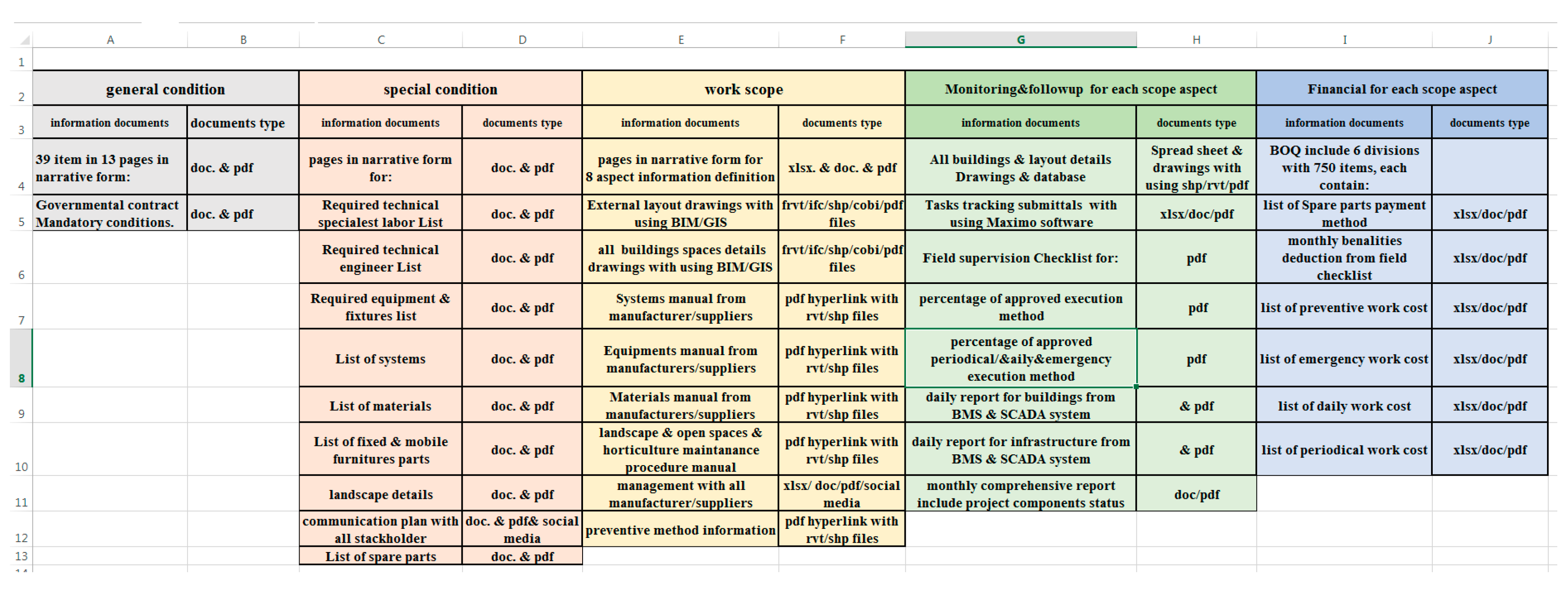The image size is (1568, 600).
Task: Select 'List of spare parts' cell
Action: (381, 556)
